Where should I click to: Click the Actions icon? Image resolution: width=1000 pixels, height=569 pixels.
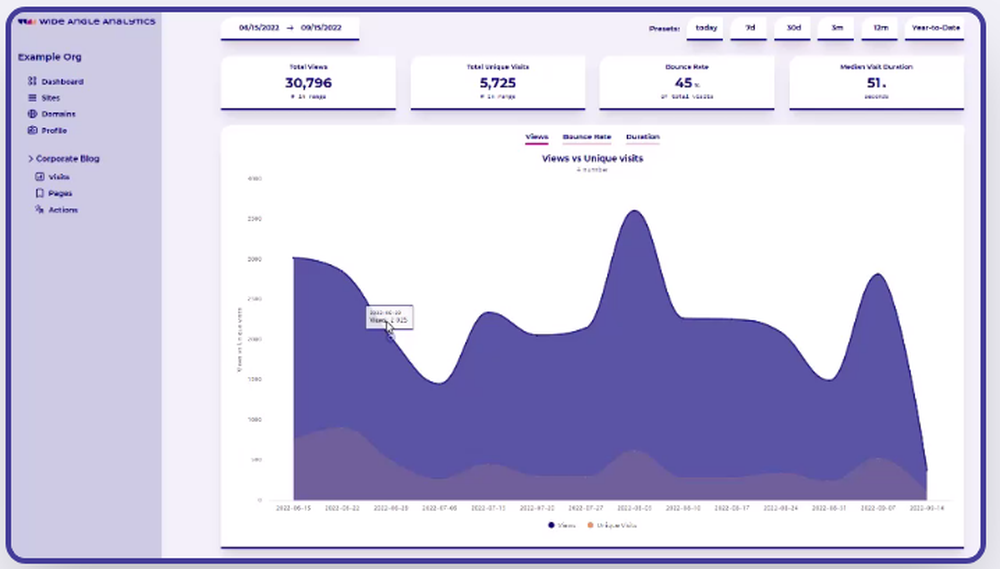tap(40, 209)
